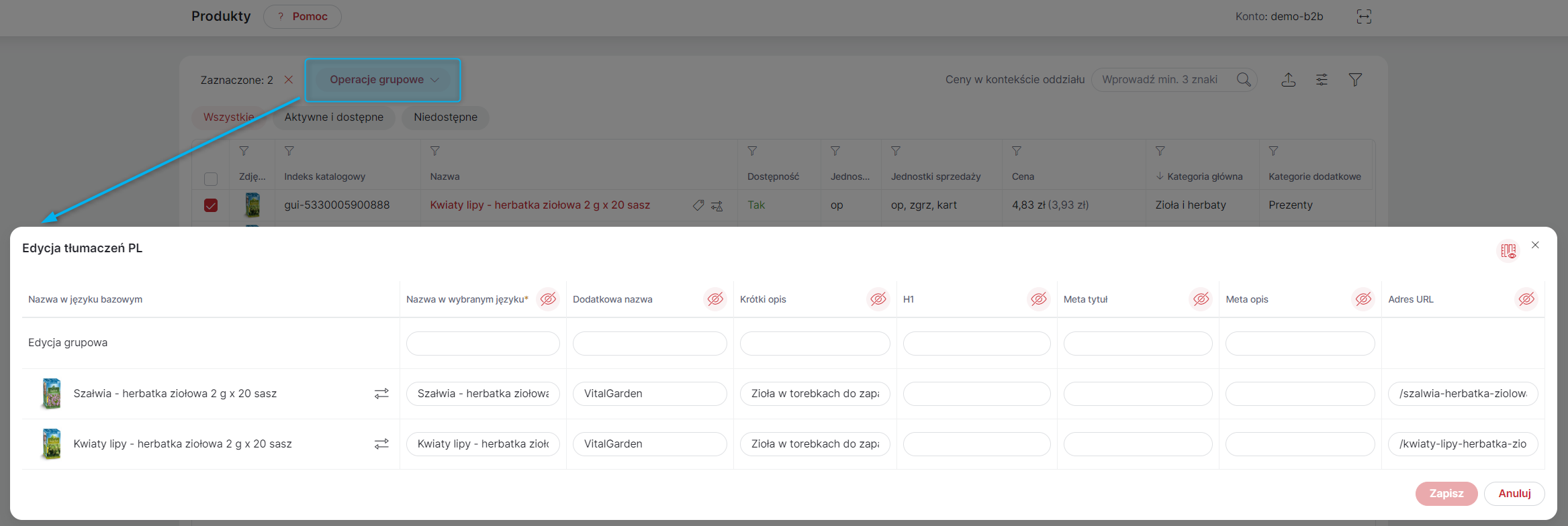Copy base name arrows icon for Szałwia row
This screenshot has width=1568, height=526.
381,394
